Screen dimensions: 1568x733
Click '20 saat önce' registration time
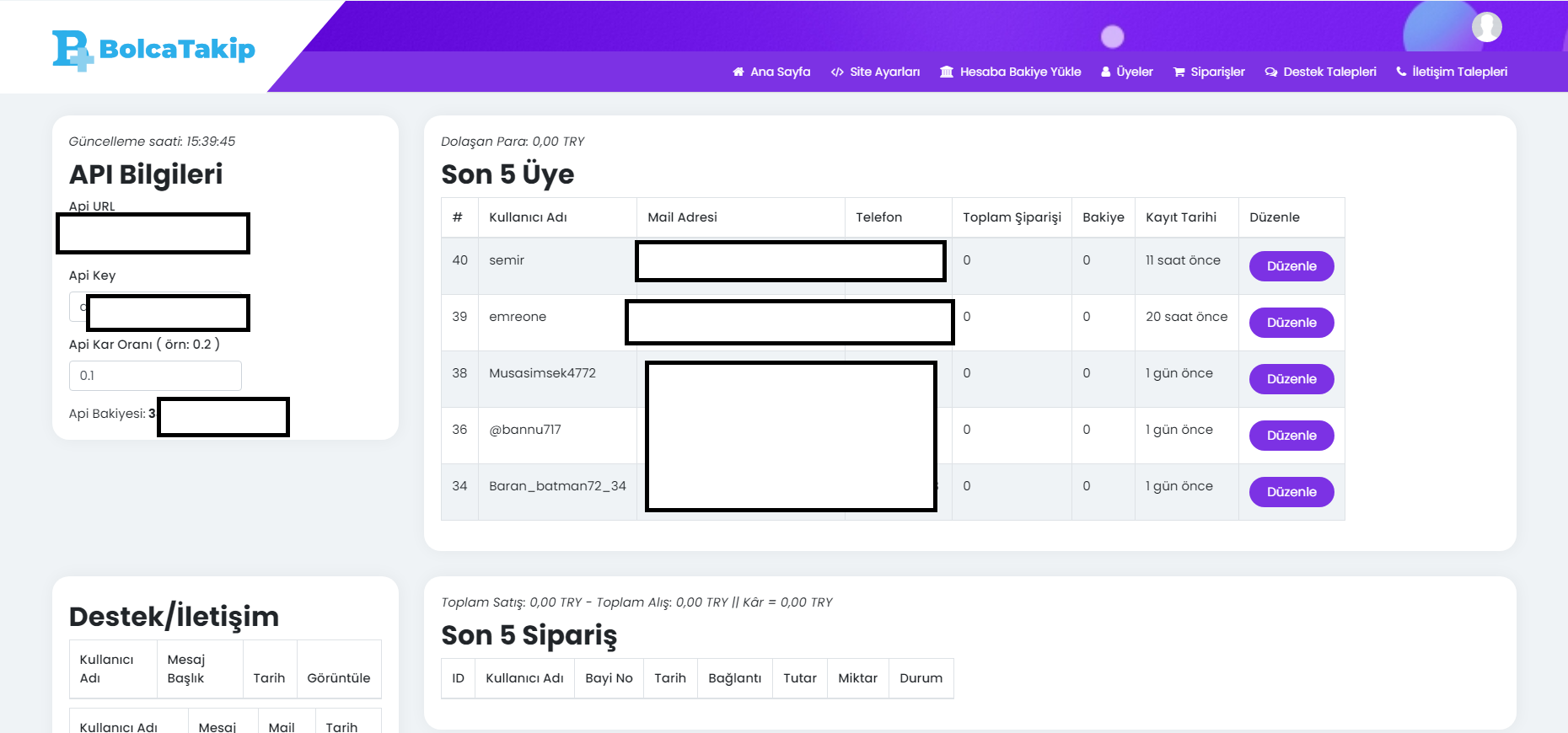1186,317
